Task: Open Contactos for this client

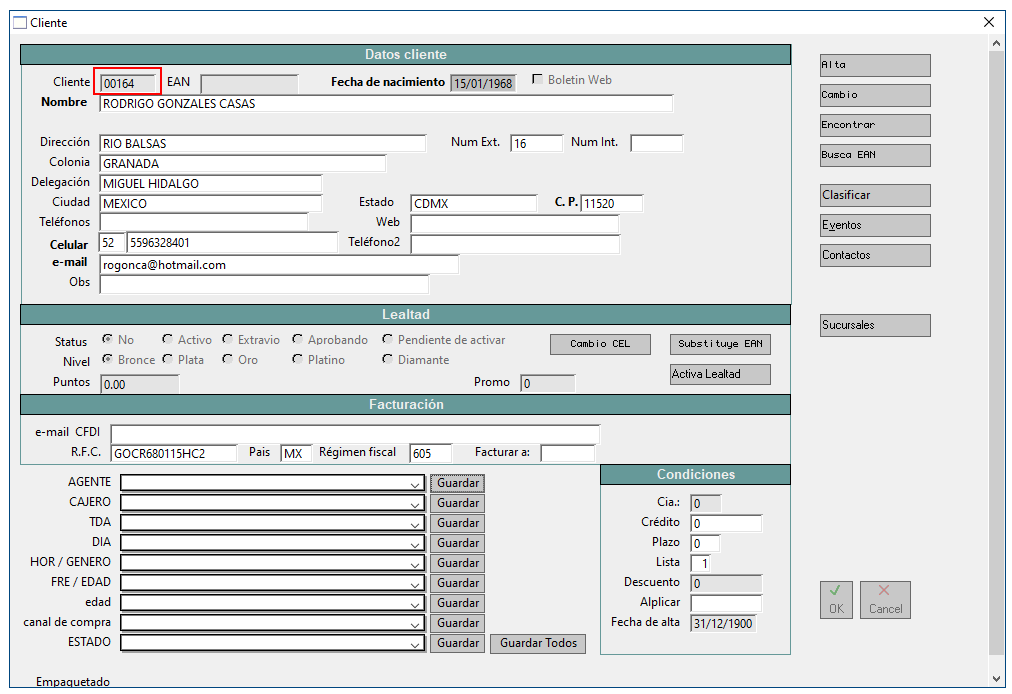Action: click(875, 255)
